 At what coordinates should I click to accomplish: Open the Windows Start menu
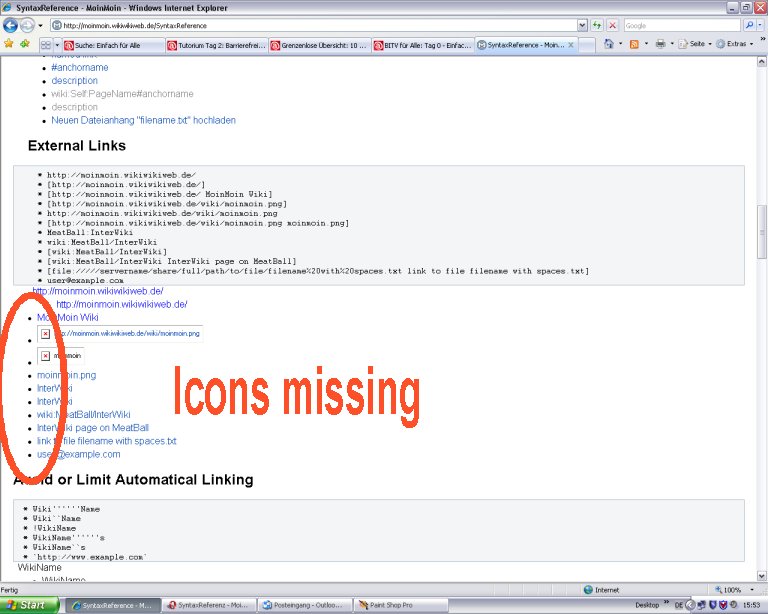[29, 606]
